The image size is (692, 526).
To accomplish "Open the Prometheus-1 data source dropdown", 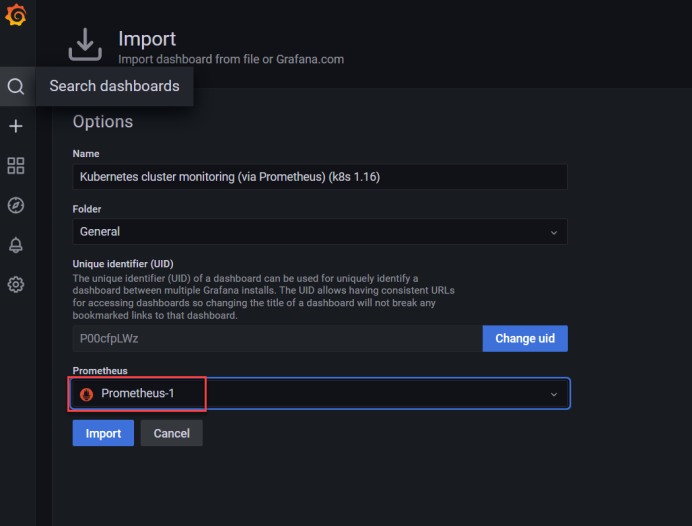I will pyautogui.click(x=319, y=394).
